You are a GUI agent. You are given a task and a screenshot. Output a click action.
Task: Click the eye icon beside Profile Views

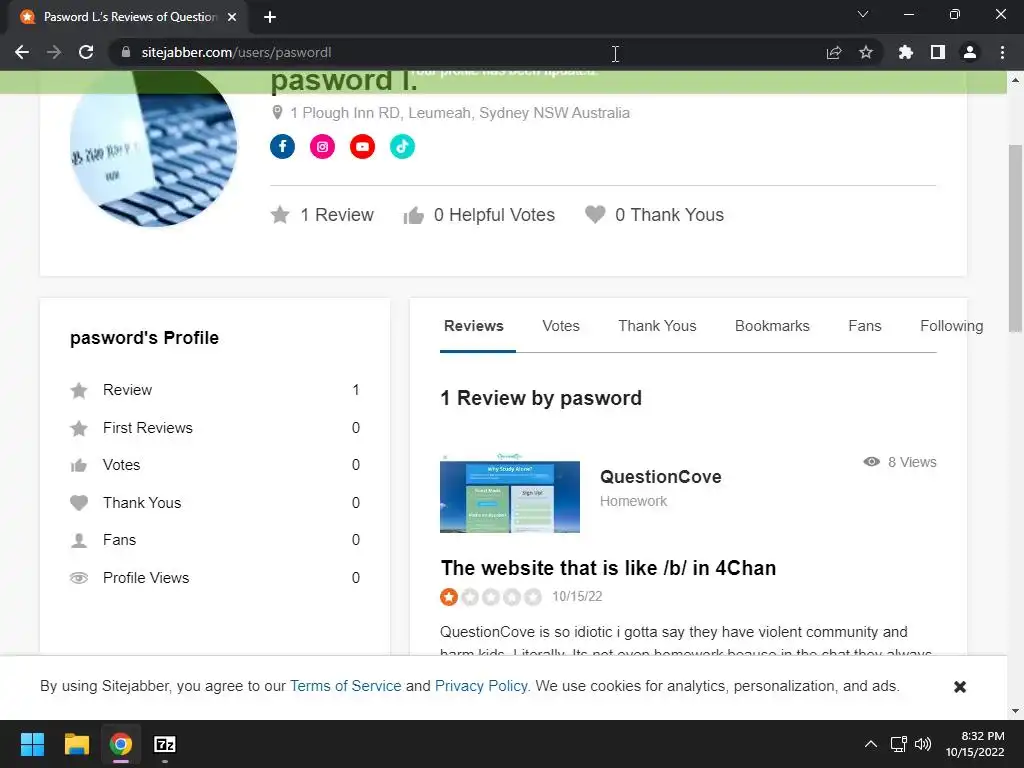coord(79,577)
